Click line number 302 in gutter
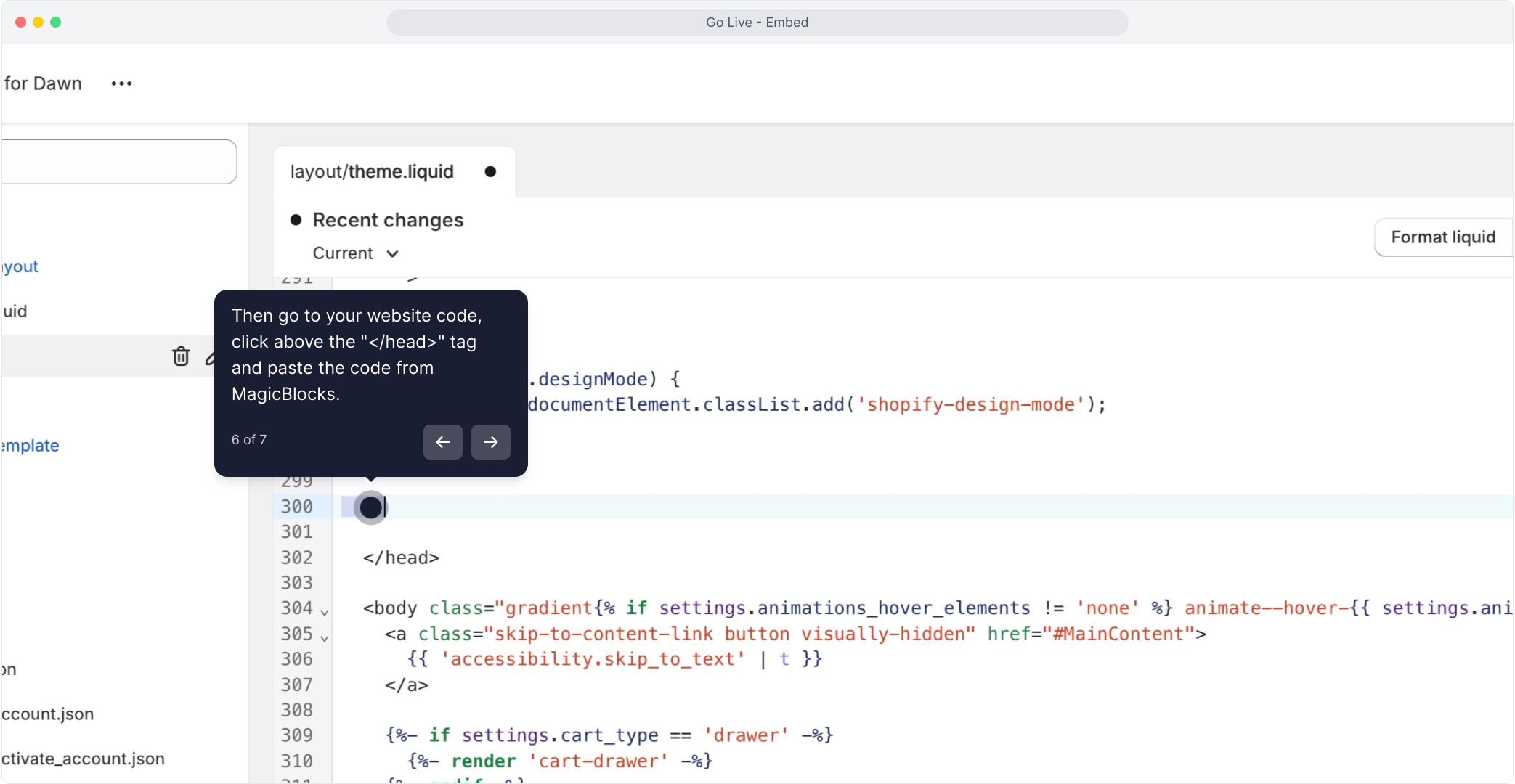This screenshot has width=1515, height=784. tap(296, 558)
